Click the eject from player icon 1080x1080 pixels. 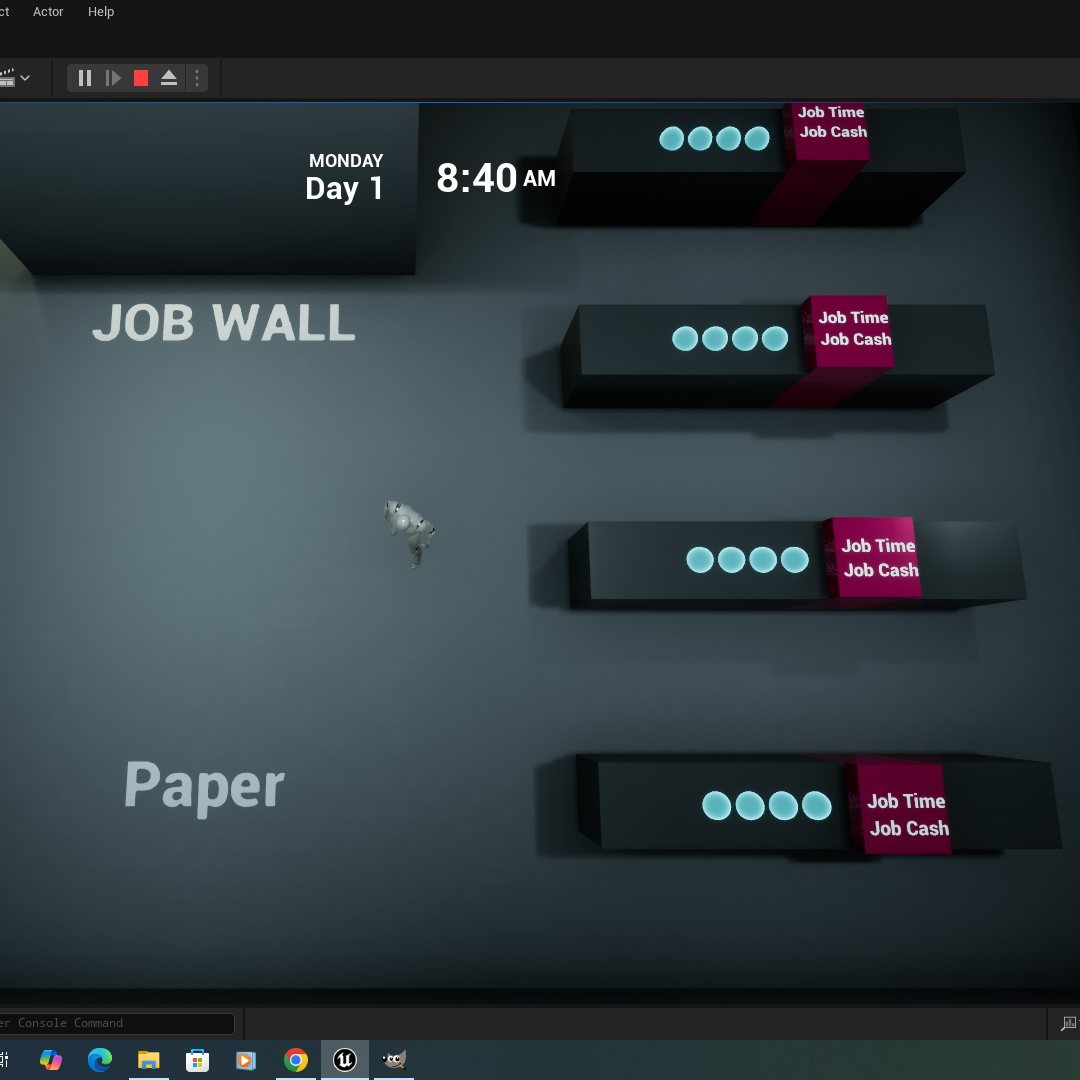pyautogui.click(x=169, y=78)
